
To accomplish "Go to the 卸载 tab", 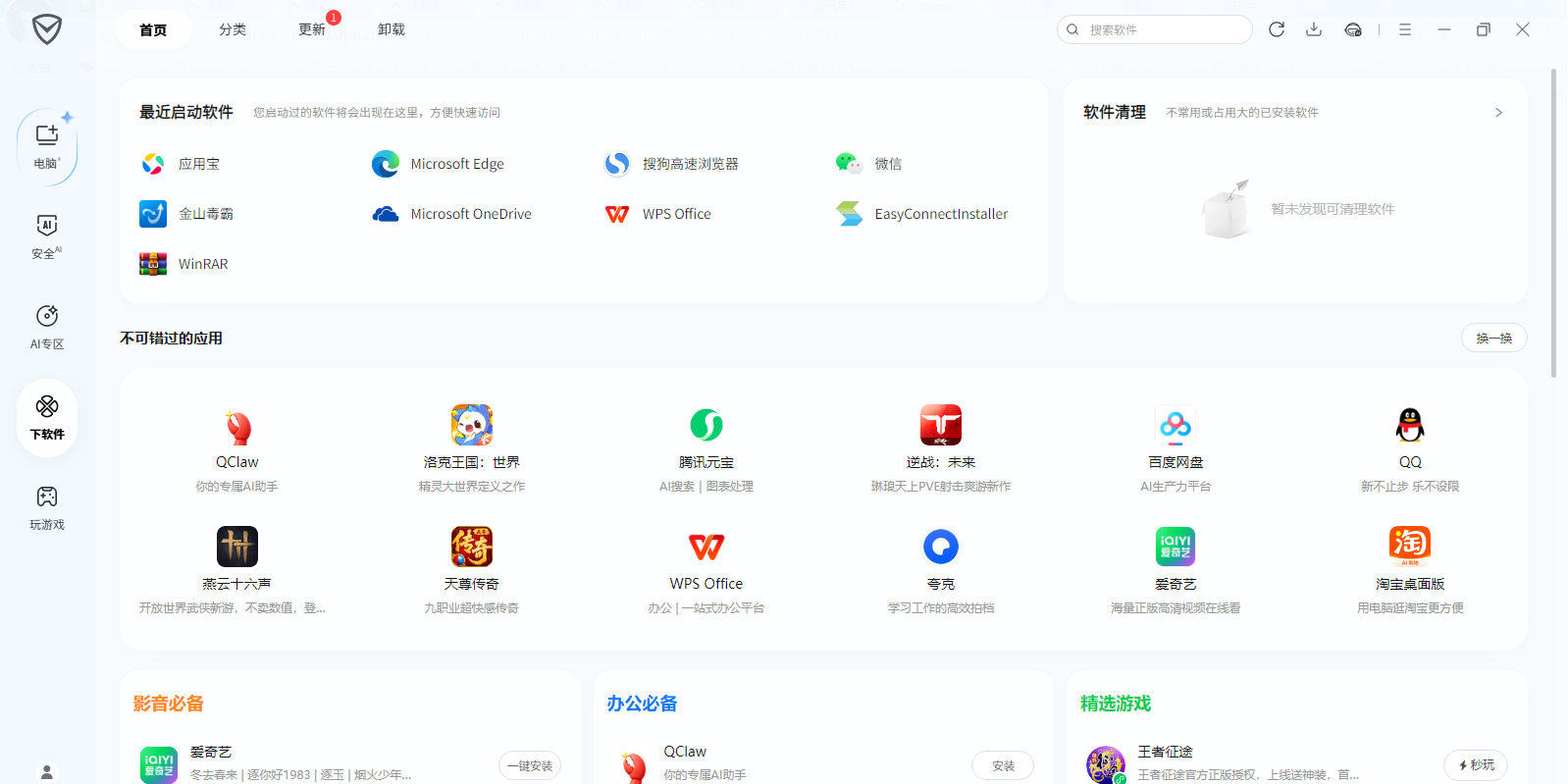I will (392, 29).
